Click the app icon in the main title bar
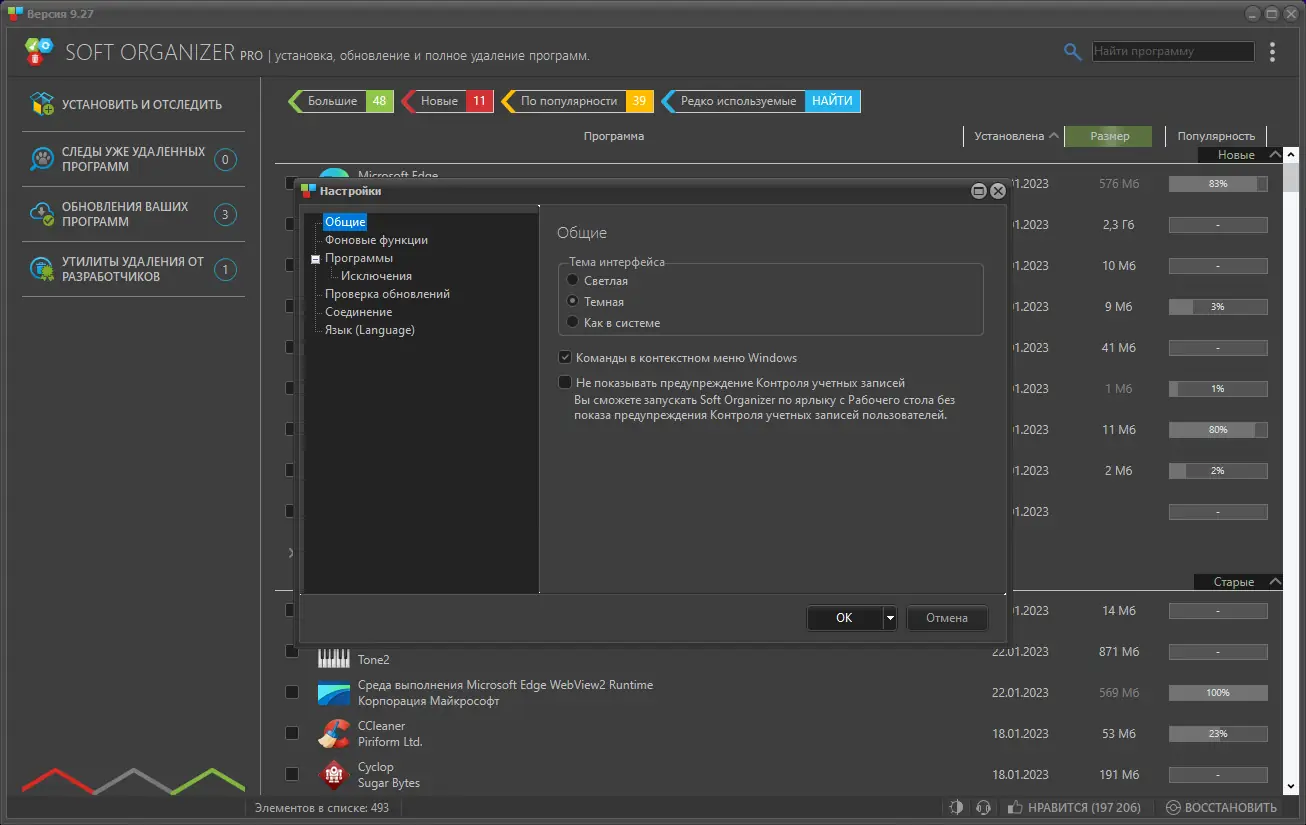 click(15, 13)
